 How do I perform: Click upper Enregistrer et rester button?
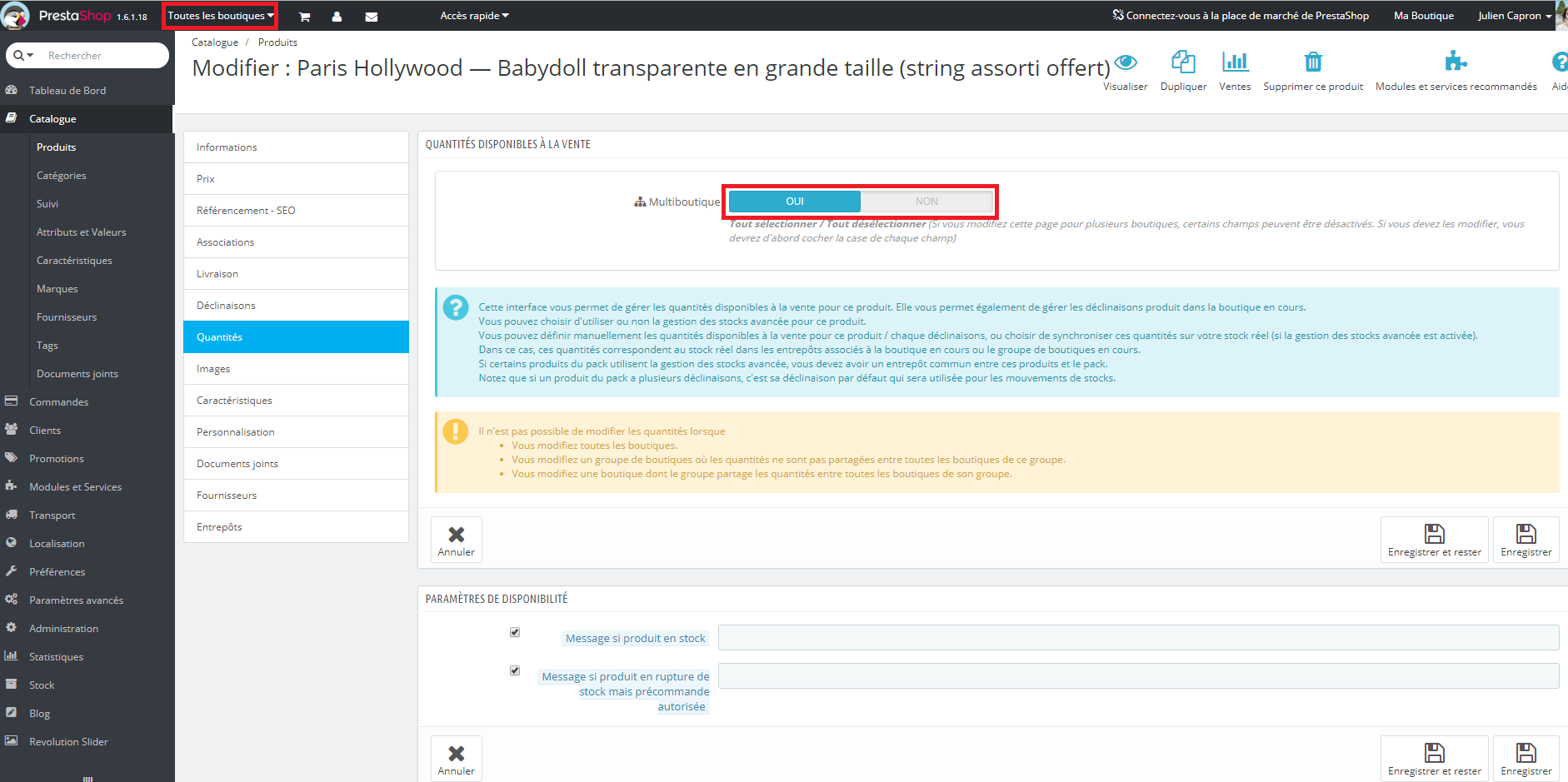(1435, 540)
